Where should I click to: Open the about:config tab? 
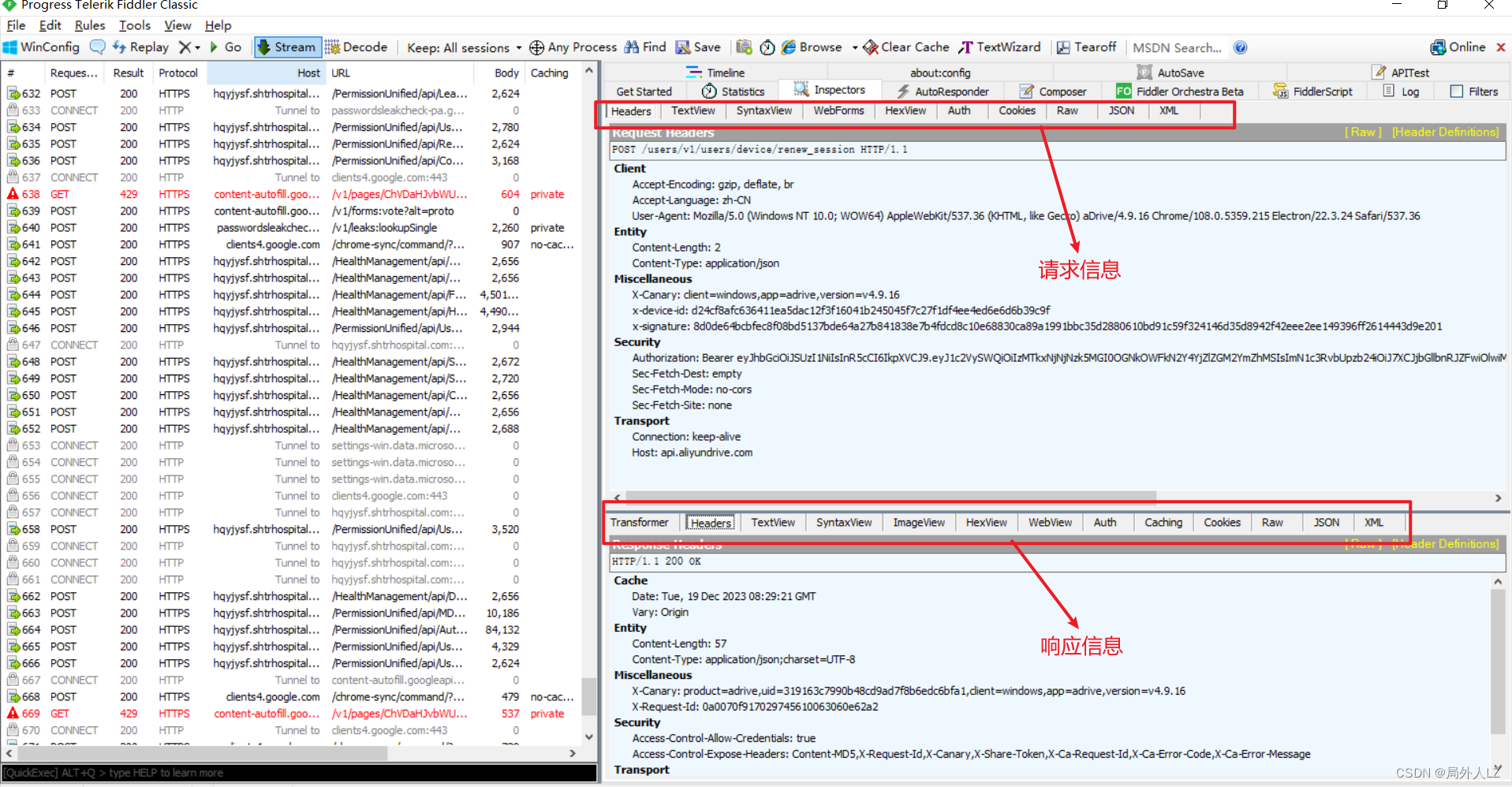coord(940,73)
